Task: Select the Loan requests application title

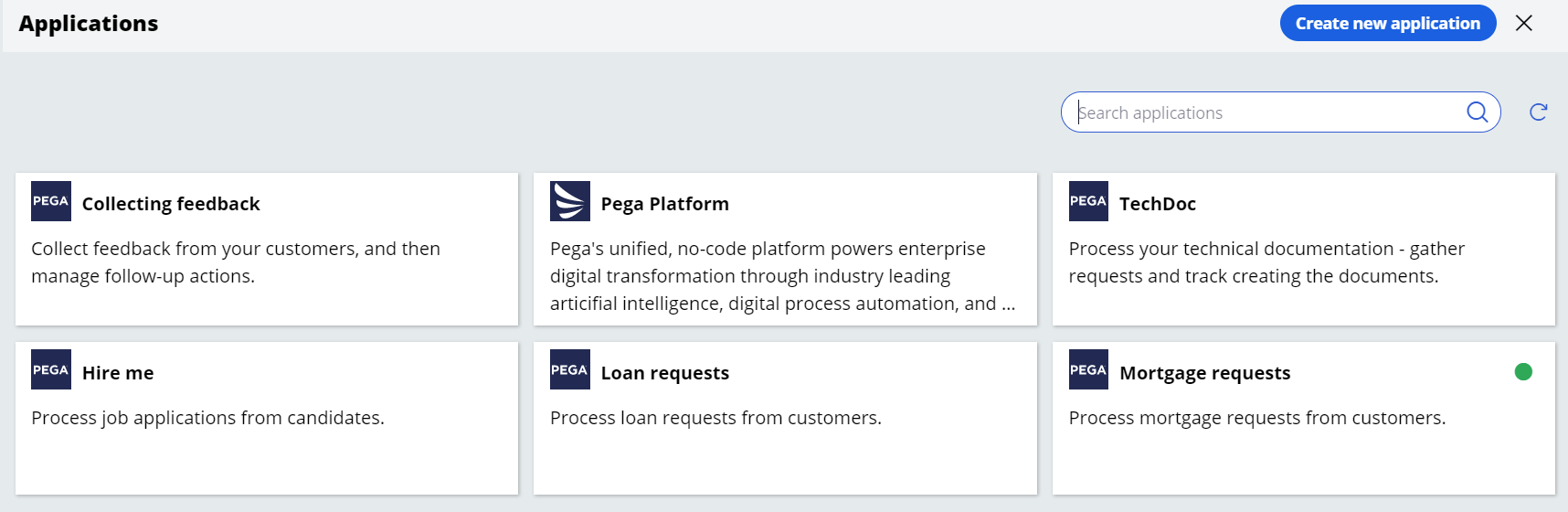Action: (x=665, y=373)
